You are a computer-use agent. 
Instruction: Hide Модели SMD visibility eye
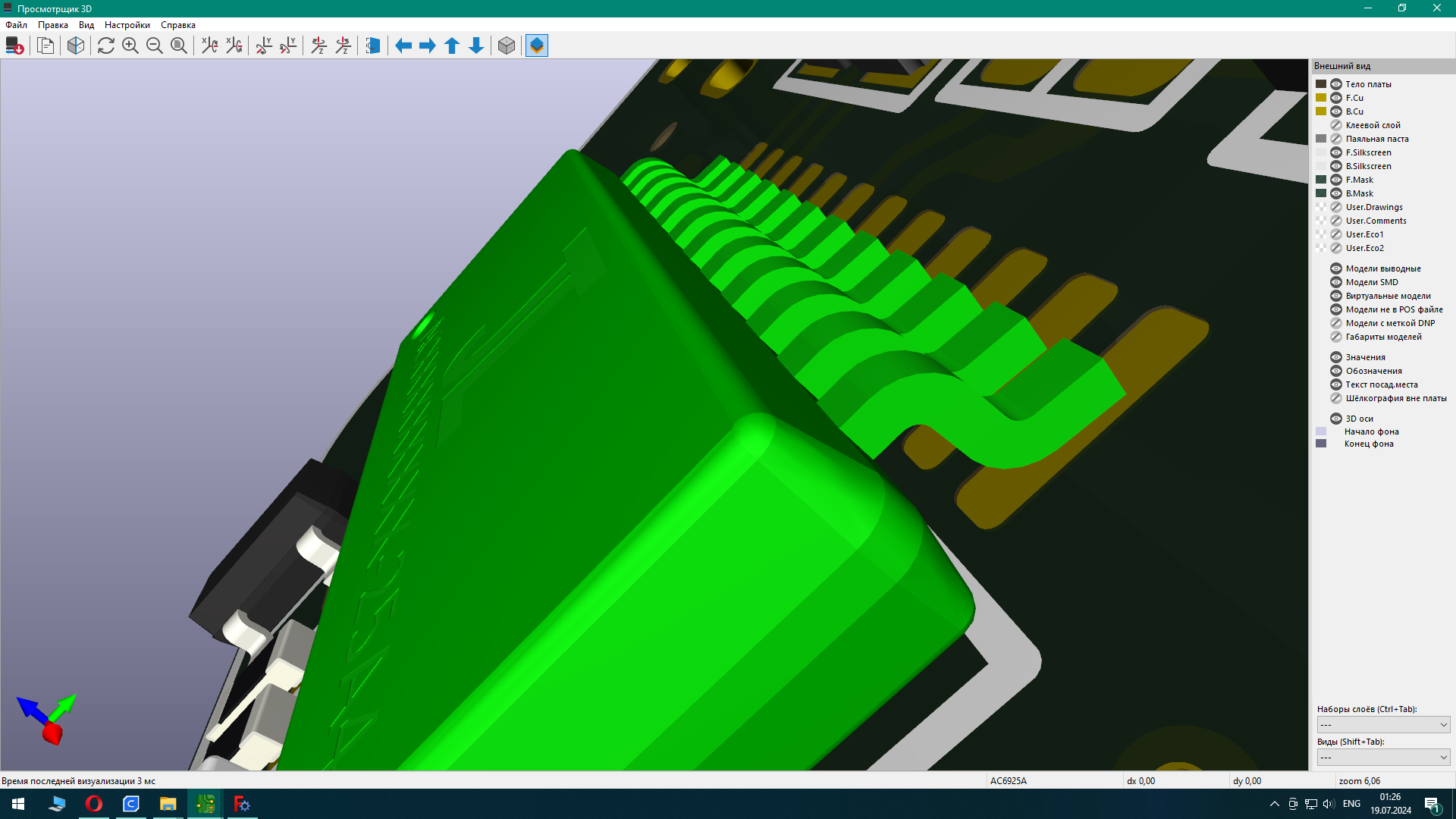pyautogui.click(x=1336, y=282)
